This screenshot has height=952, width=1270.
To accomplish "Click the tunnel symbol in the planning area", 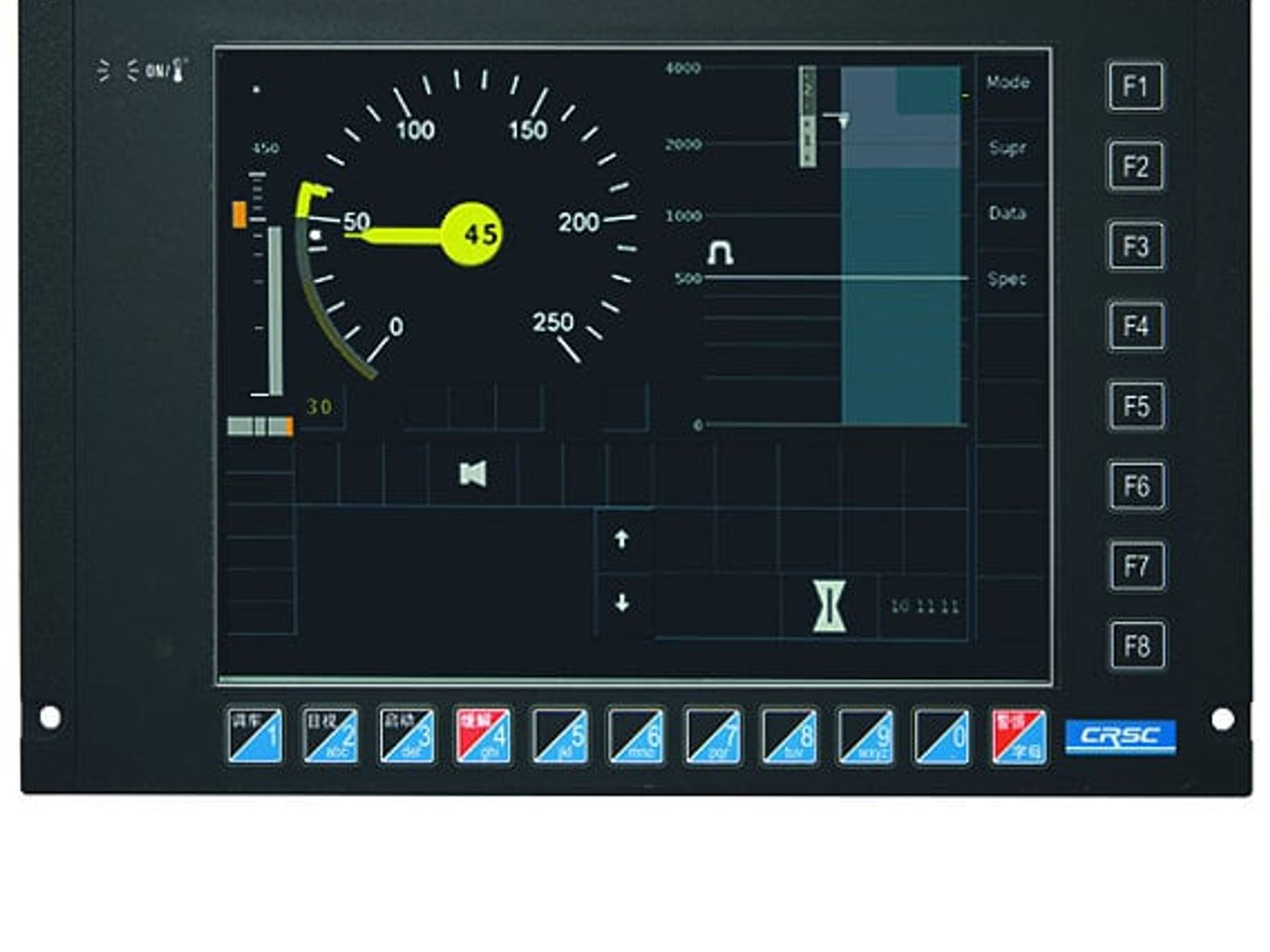I will coord(720,252).
